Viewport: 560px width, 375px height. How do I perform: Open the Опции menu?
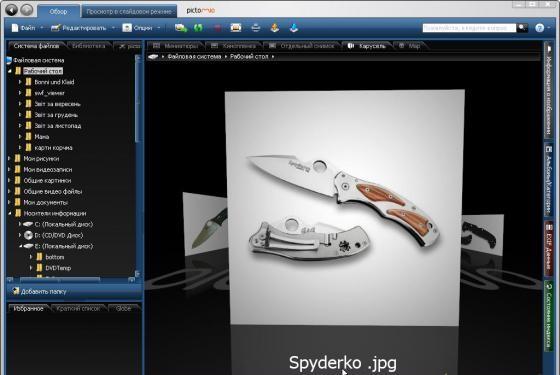tap(137, 28)
